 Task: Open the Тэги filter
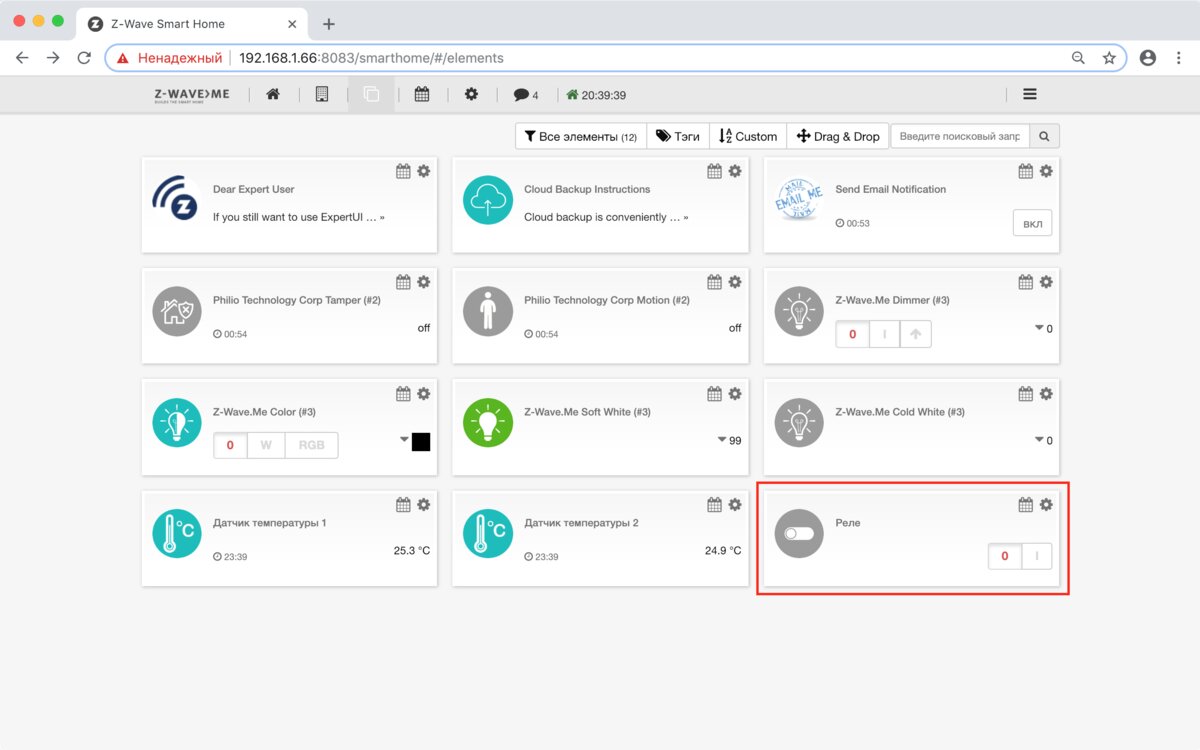[x=678, y=136]
